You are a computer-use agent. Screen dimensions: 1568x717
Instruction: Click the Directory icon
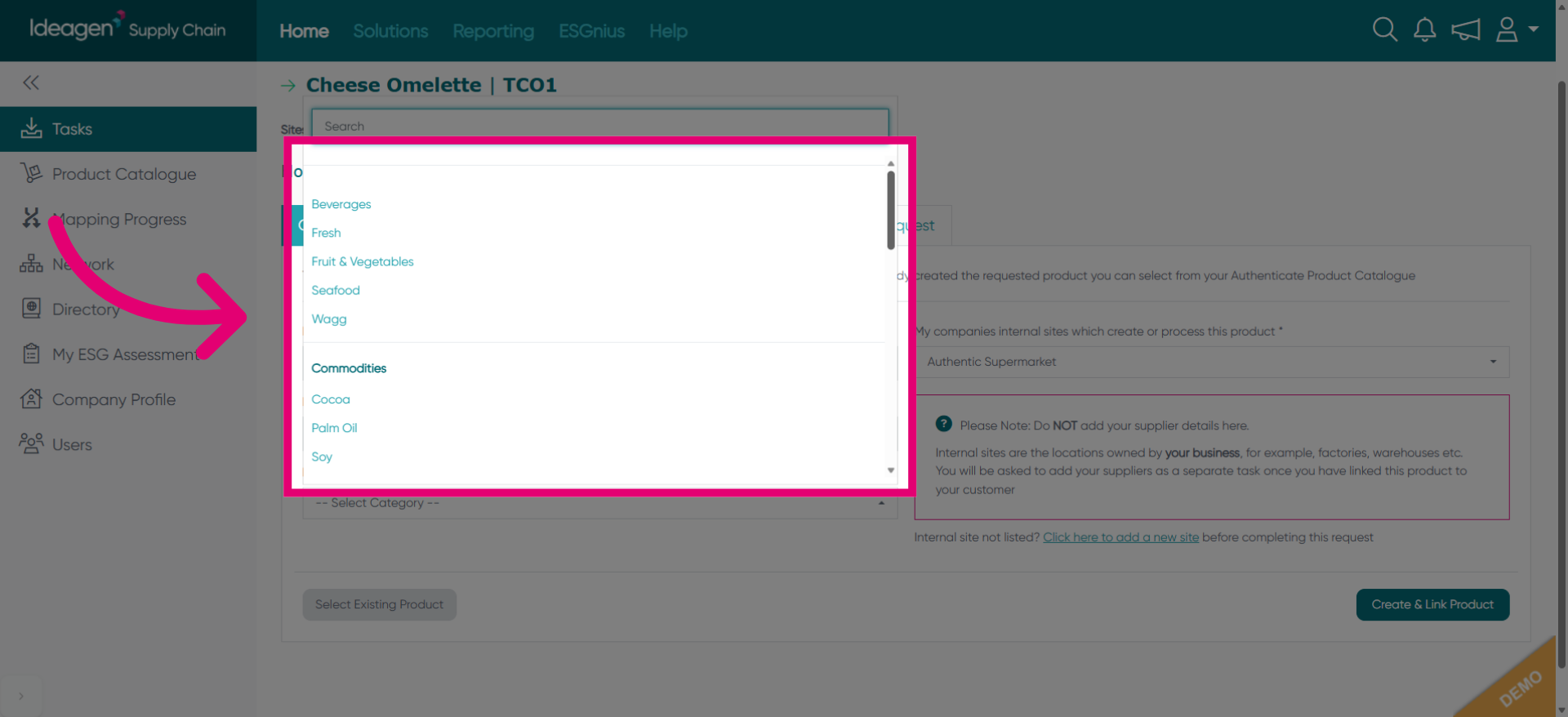click(31, 309)
